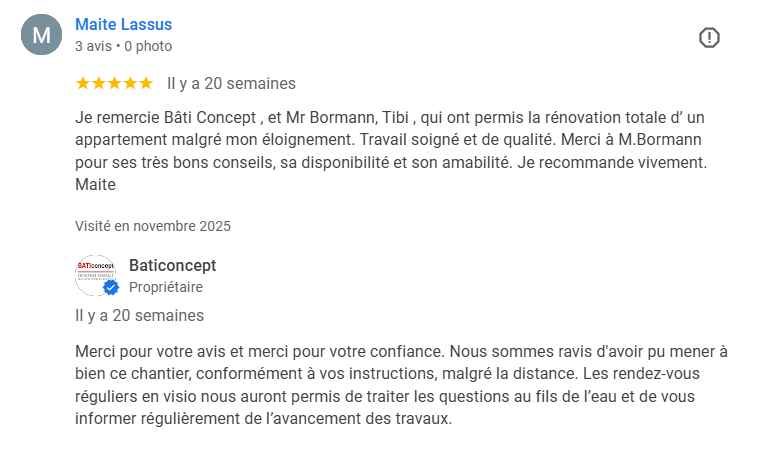Image resolution: width=762 pixels, height=450 pixels.
Task: Click the "3 avis • 0 photo" reviewer stats
Action: click(x=123, y=46)
